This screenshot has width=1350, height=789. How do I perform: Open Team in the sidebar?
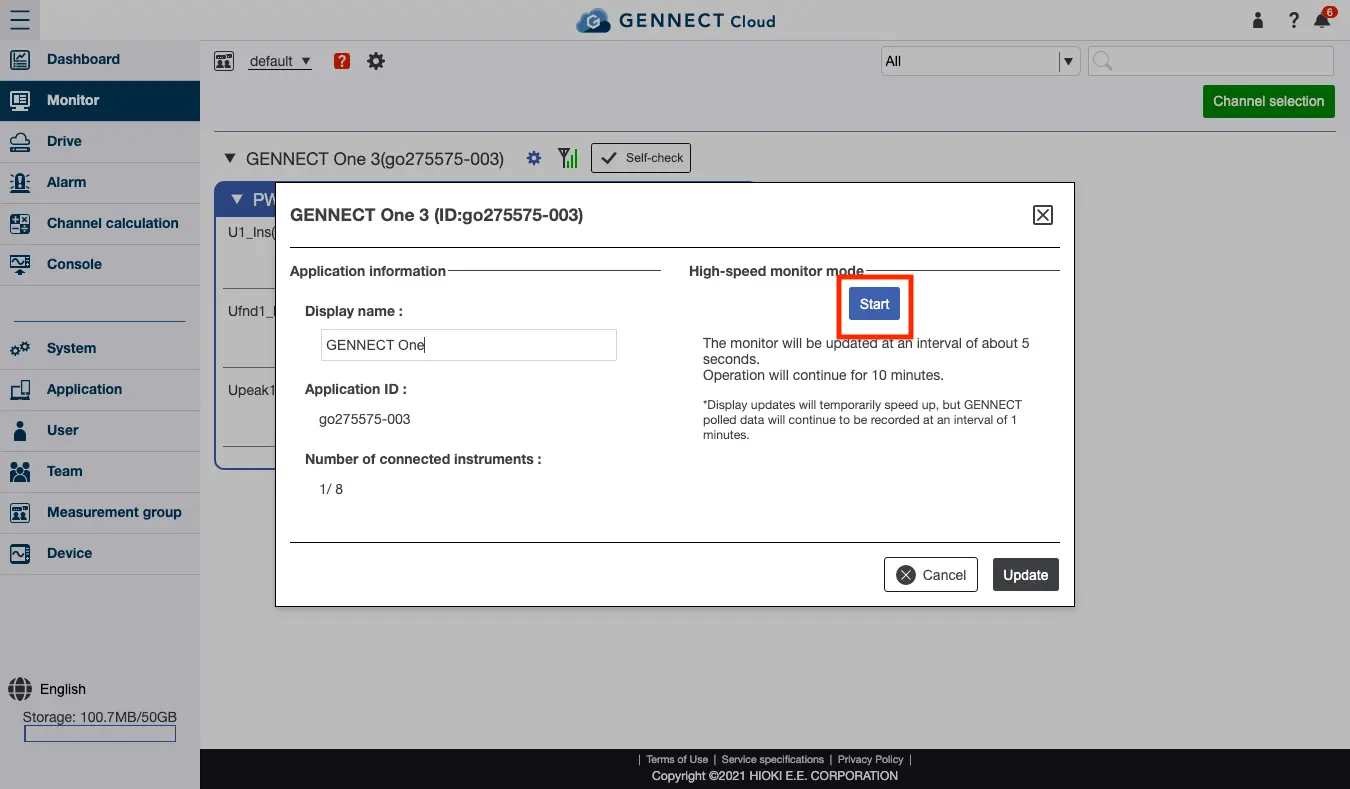coord(100,472)
